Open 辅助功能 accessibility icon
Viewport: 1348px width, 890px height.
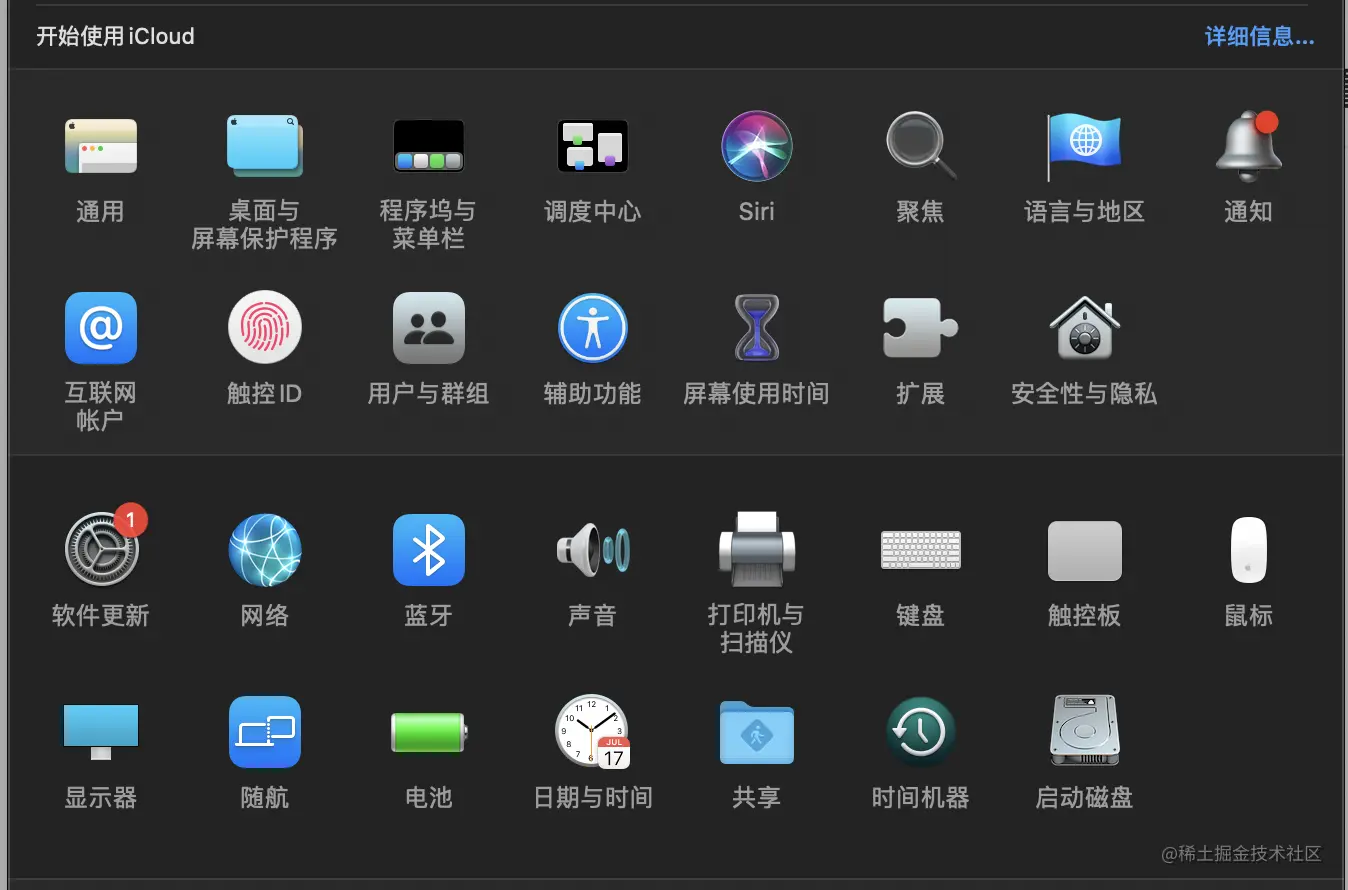point(593,328)
